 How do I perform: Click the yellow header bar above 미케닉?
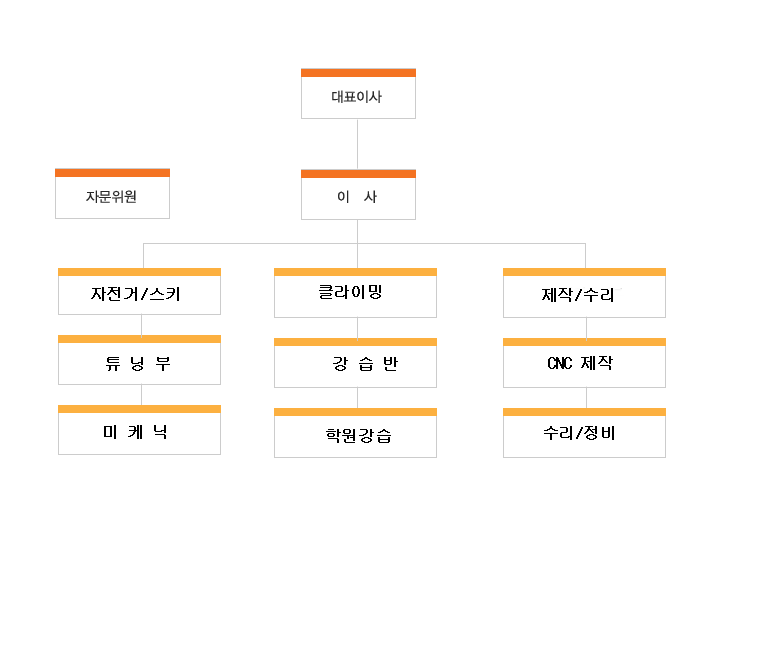(140, 409)
